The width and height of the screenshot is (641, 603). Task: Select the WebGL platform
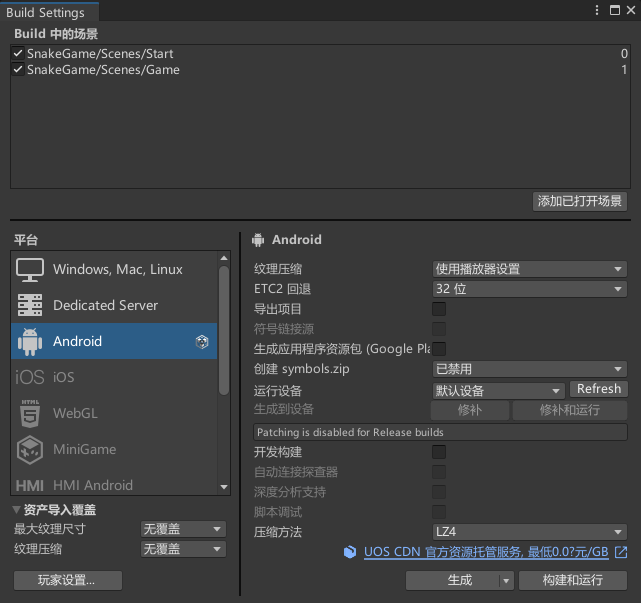[114, 413]
